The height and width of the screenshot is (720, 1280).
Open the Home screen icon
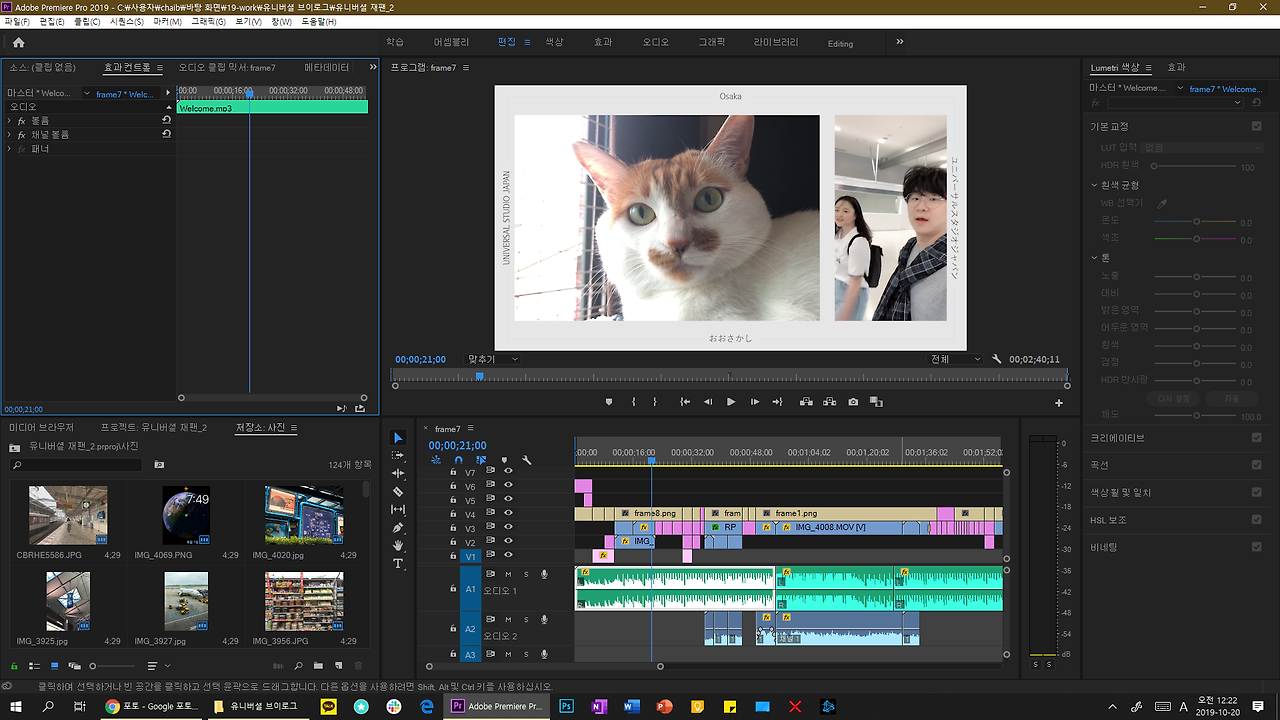(x=18, y=43)
